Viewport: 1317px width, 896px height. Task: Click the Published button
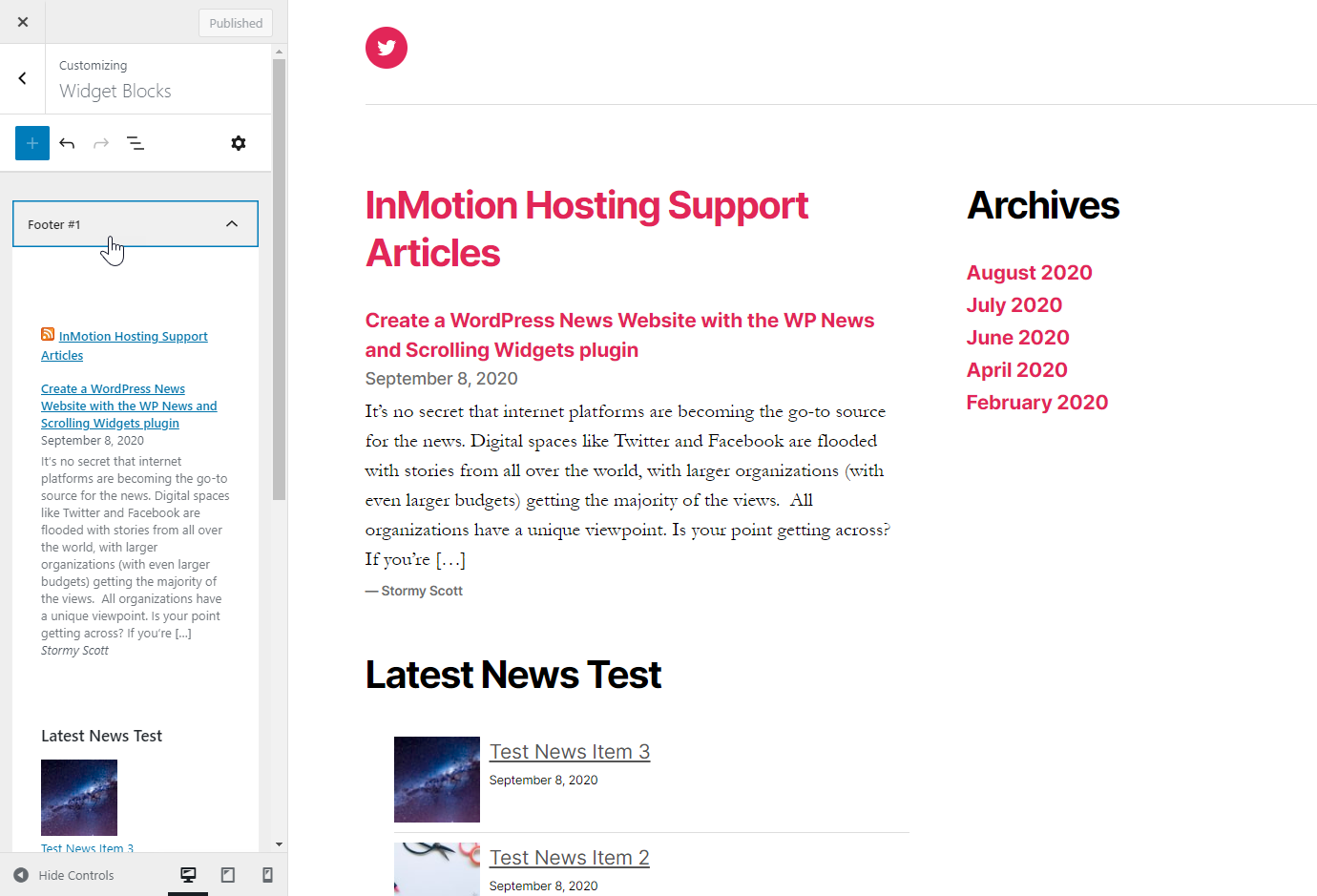tap(235, 22)
